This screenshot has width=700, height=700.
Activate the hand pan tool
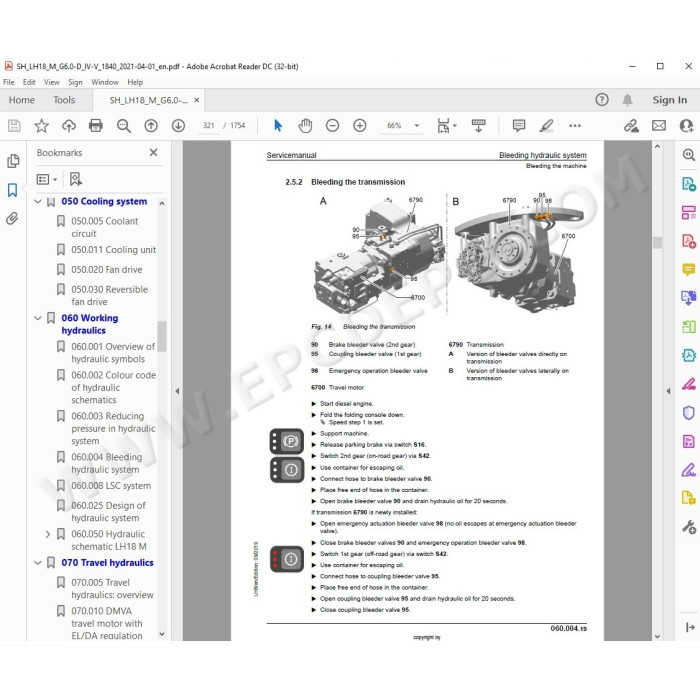point(305,126)
